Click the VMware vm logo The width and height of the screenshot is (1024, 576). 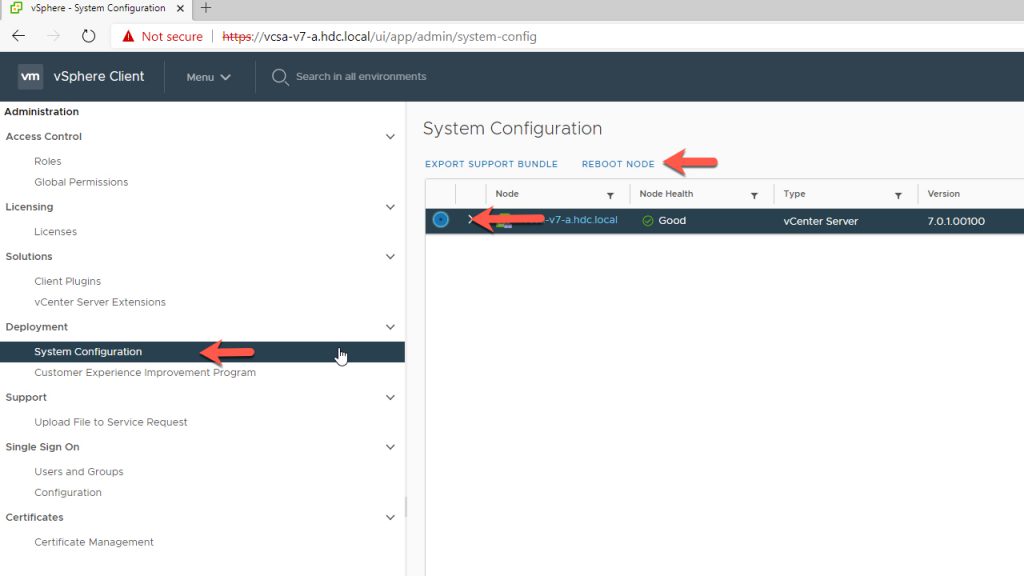[30, 76]
